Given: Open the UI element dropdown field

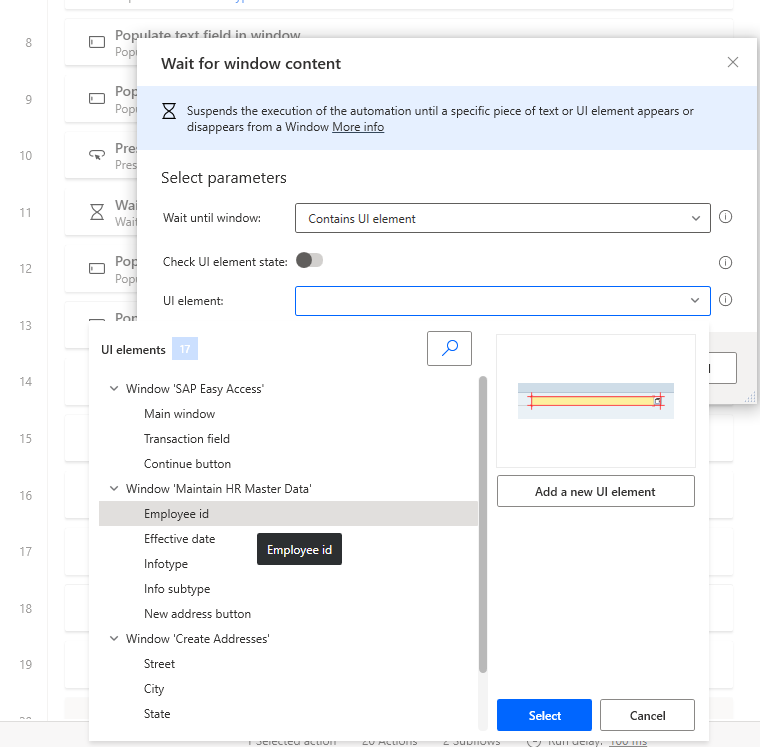Looking at the screenshot, I should 503,301.
